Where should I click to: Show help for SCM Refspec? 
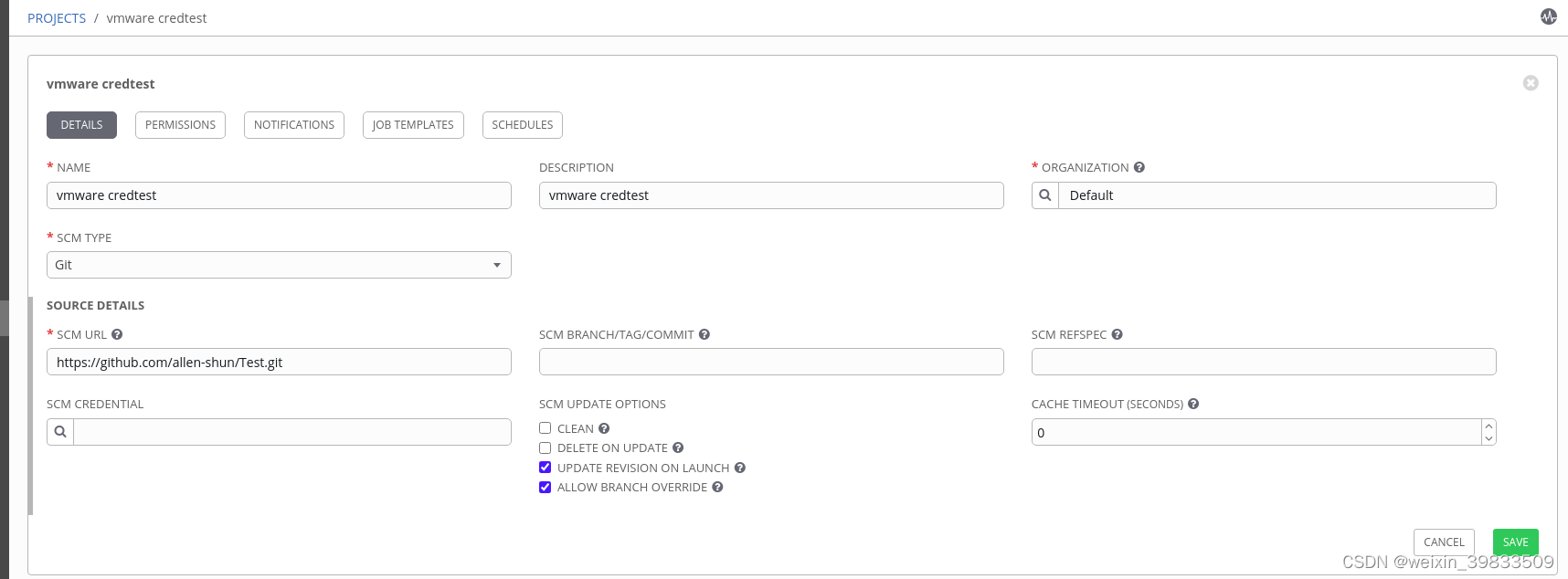coord(1118,335)
